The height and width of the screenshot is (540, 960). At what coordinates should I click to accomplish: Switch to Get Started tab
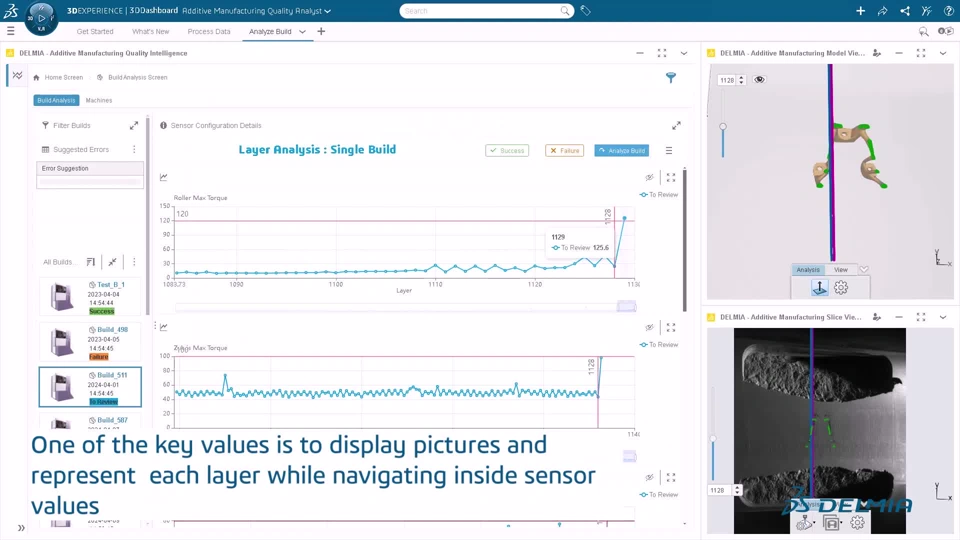[x=95, y=31]
